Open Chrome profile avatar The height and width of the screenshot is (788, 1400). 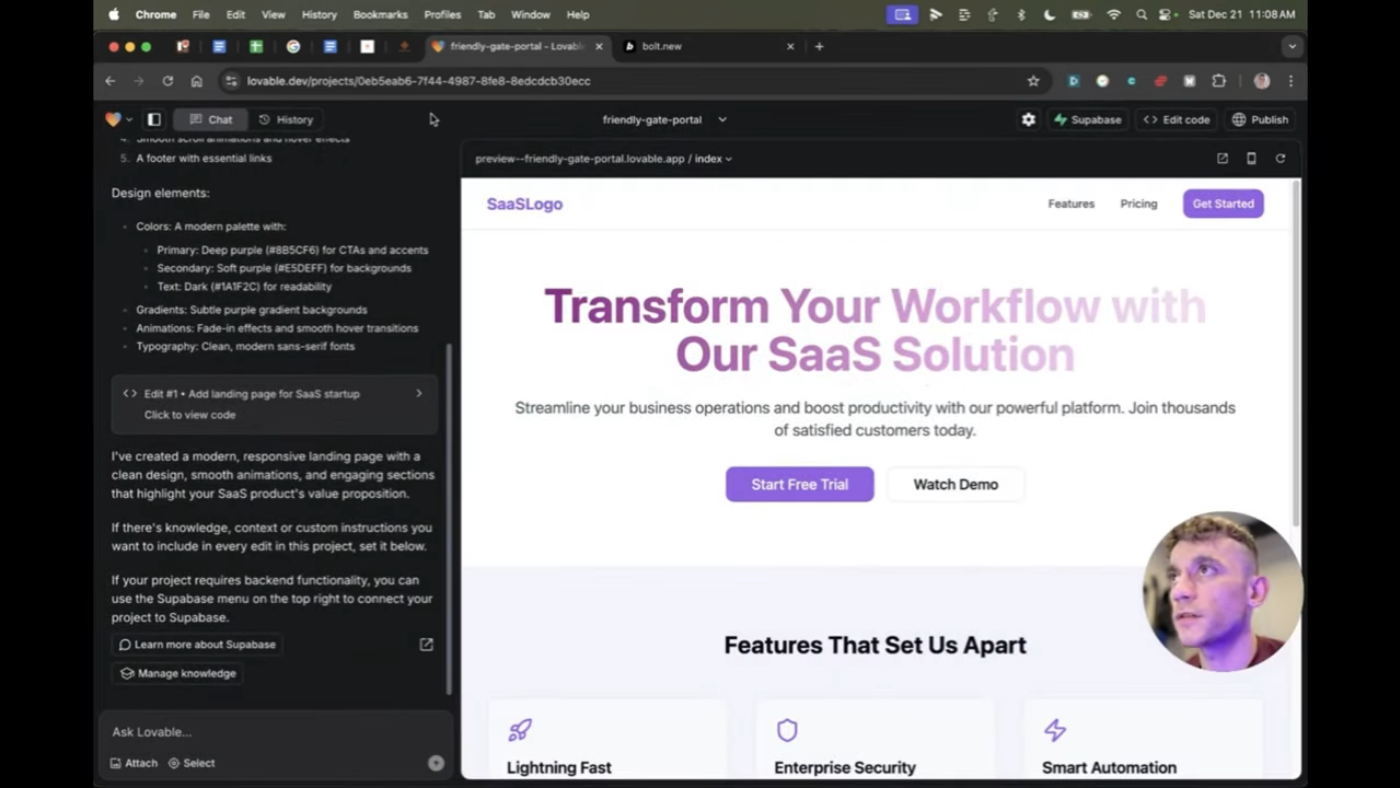point(1262,81)
